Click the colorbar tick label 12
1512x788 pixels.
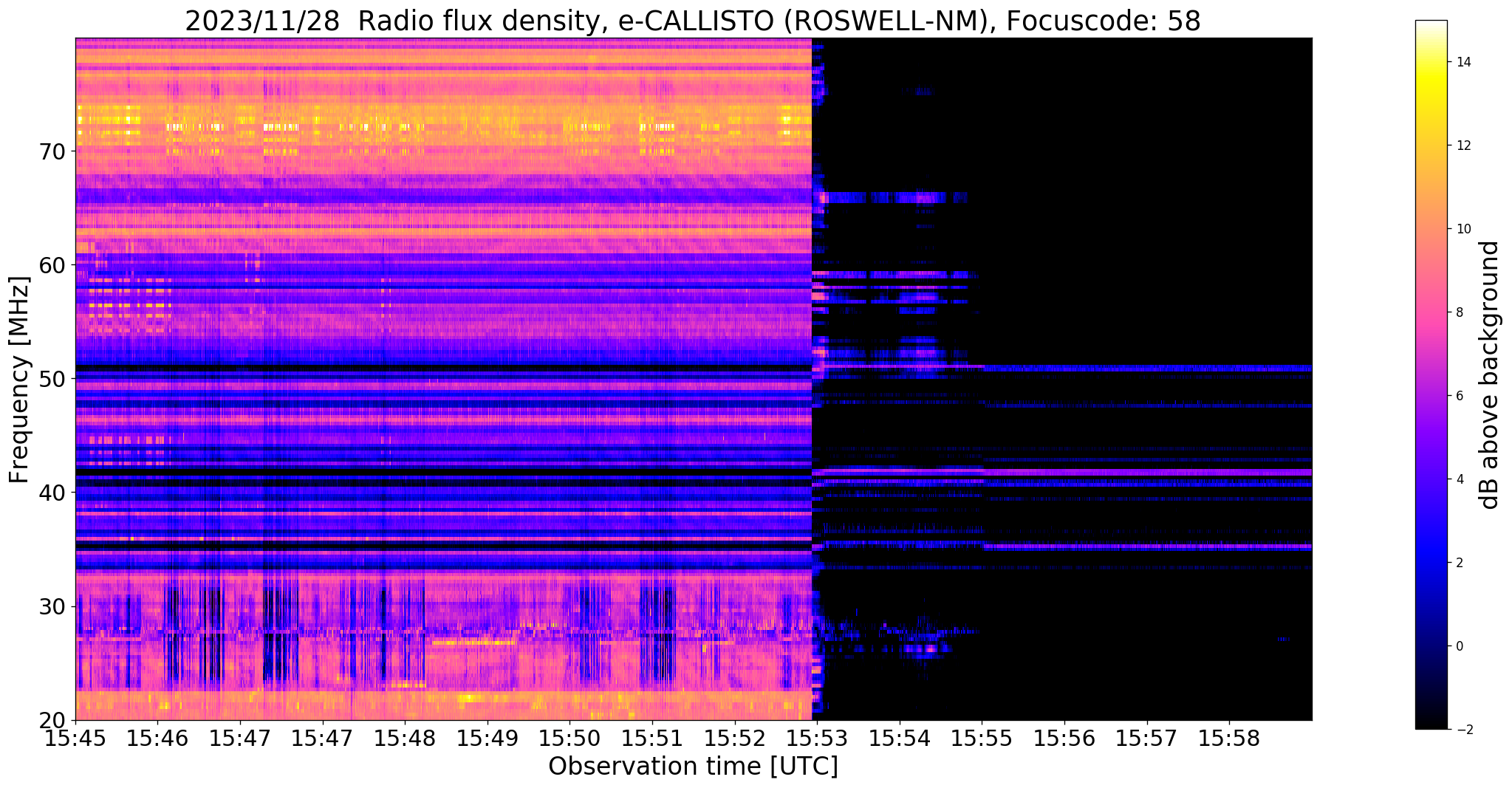click(x=1463, y=145)
